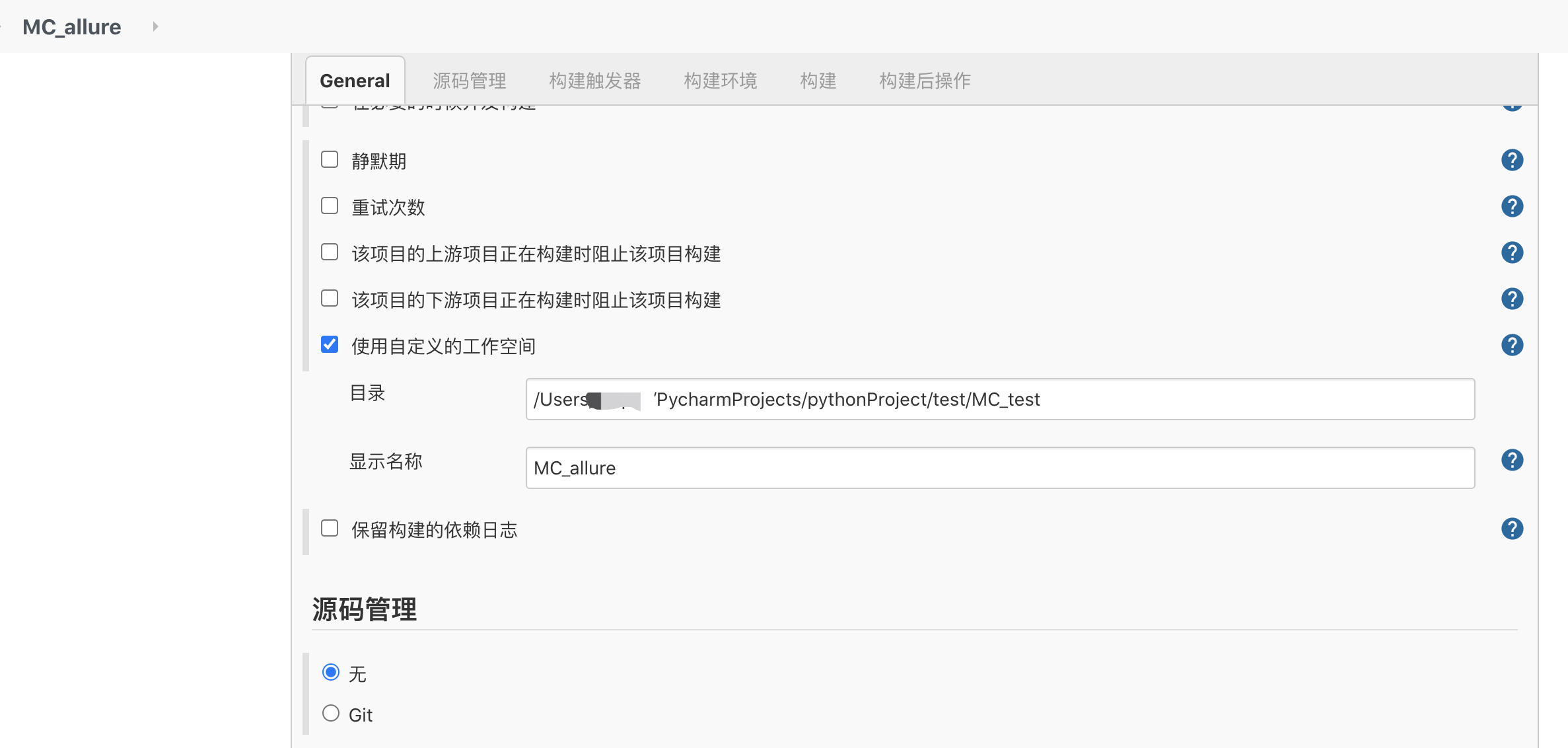Check the upstream project (上游项目) blocking checkbox
Viewport: 1568px width, 748px height.
[x=330, y=252]
